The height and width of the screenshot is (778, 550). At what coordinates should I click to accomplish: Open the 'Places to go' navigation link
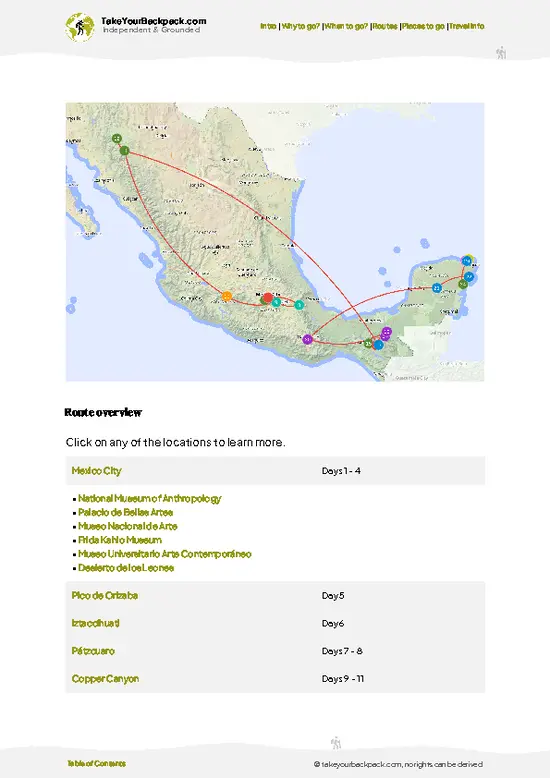click(423, 26)
